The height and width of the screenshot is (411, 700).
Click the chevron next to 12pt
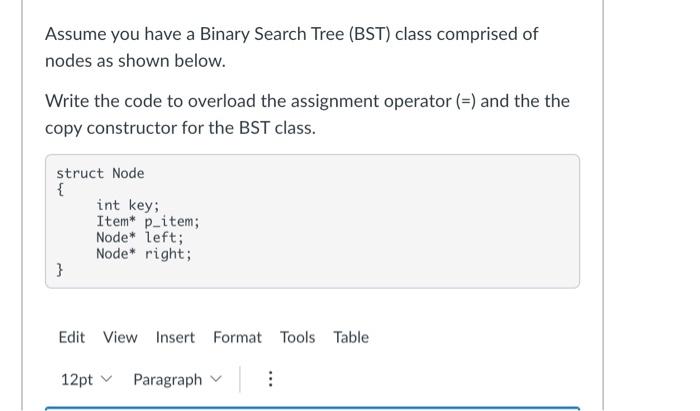(106, 379)
